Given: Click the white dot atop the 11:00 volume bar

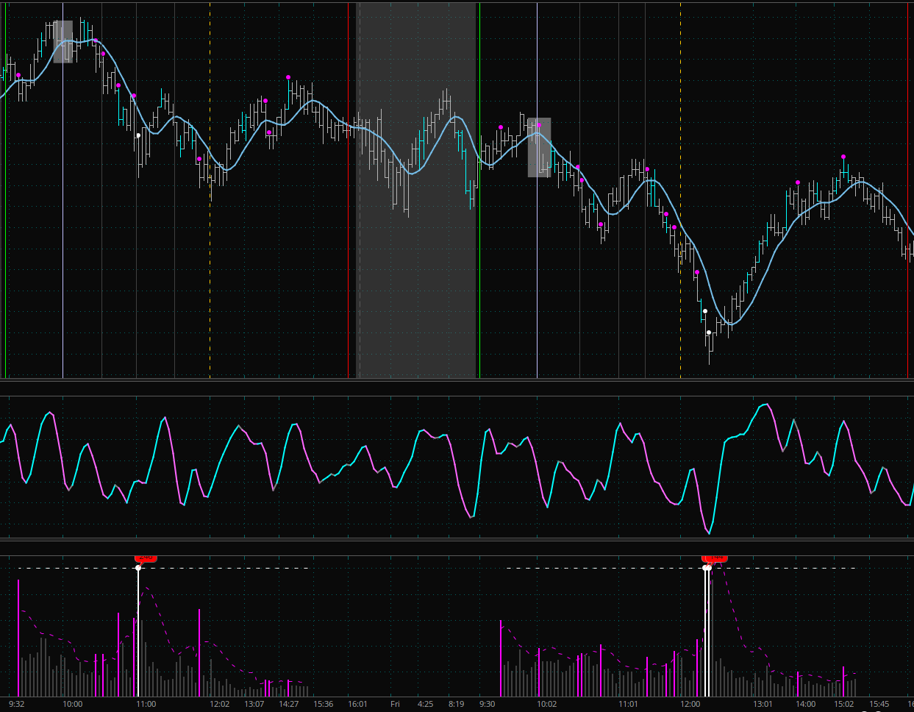Looking at the screenshot, I should pyautogui.click(x=138, y=568).
